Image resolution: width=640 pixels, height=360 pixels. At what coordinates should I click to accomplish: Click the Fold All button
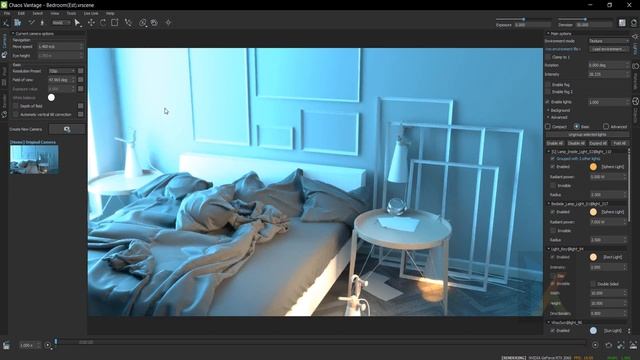[x=619, y=143]
